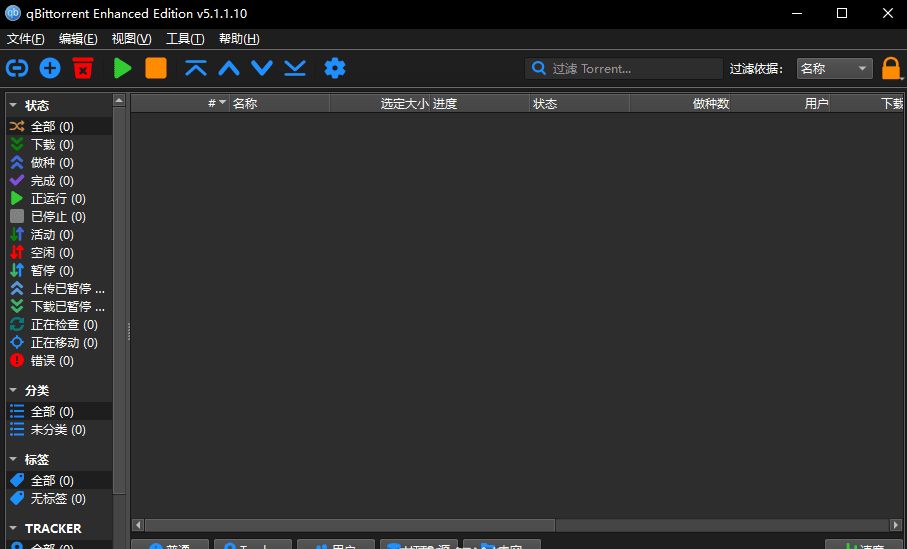Click the horizontal scrollbar right arrow

coord(897,525)
